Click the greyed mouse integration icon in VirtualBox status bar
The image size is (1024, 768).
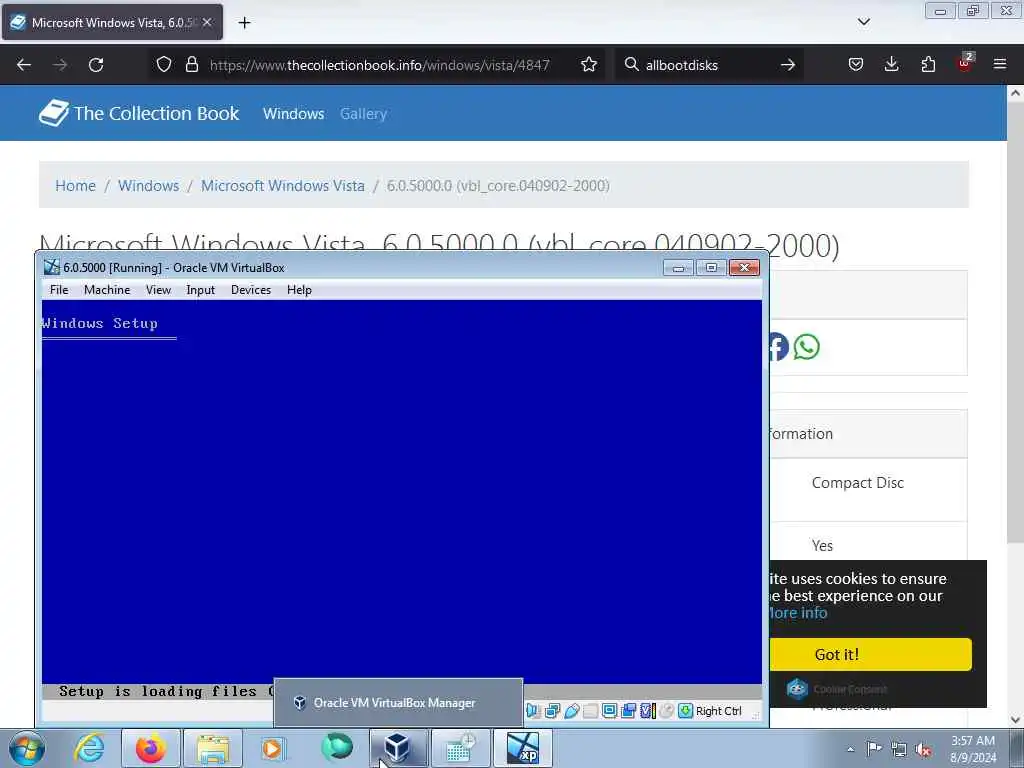click(666, 711)
